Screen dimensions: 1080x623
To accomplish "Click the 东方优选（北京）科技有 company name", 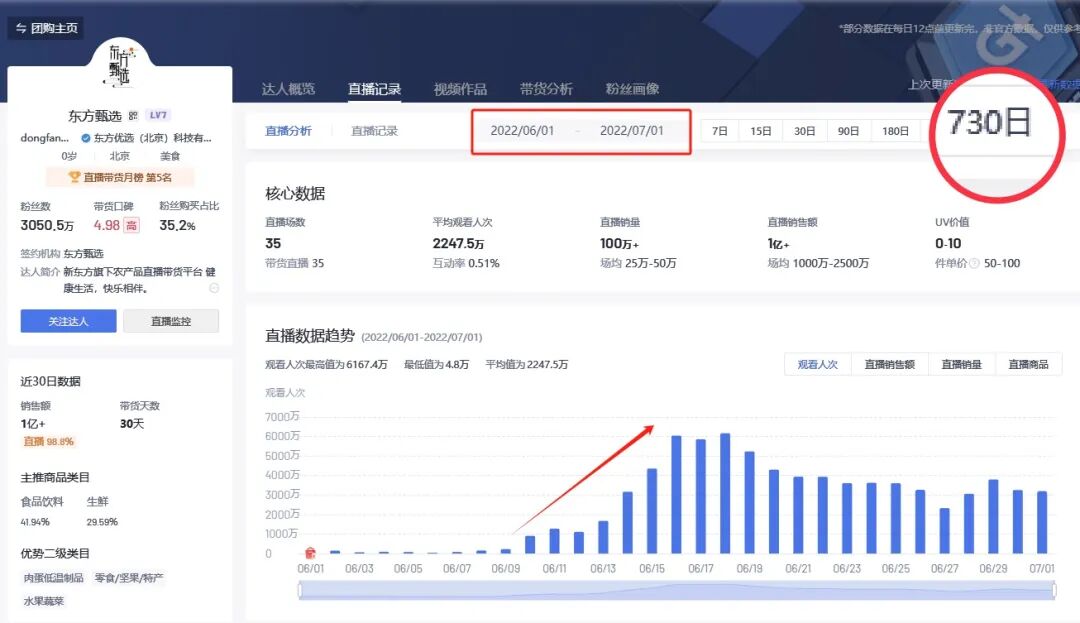I will 152,138.
